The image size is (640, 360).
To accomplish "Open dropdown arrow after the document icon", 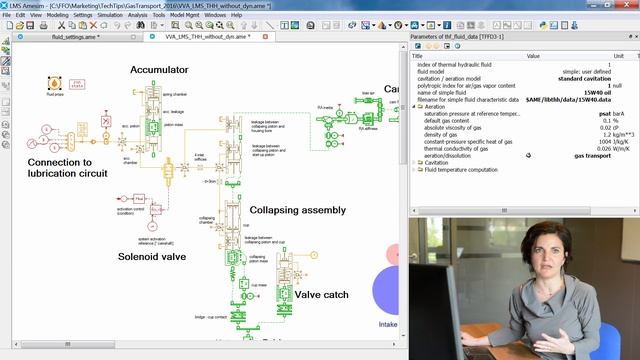I will (x=162, y=25).
